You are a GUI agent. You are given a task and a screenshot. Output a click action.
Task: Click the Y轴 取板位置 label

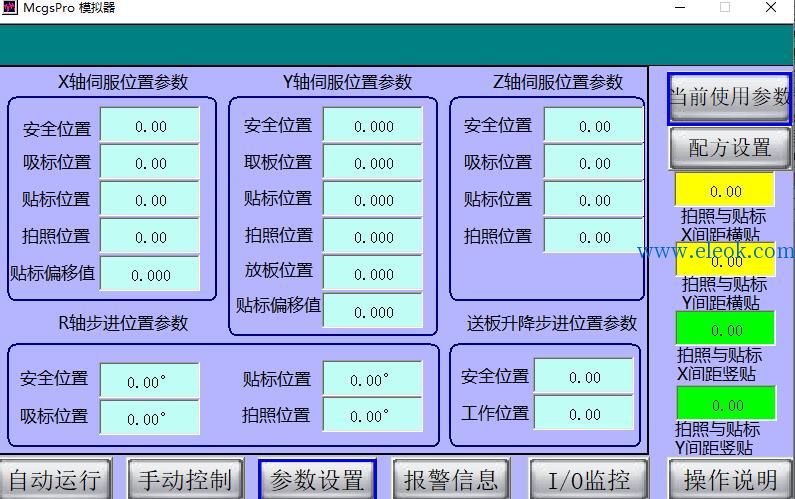(278, 162)
